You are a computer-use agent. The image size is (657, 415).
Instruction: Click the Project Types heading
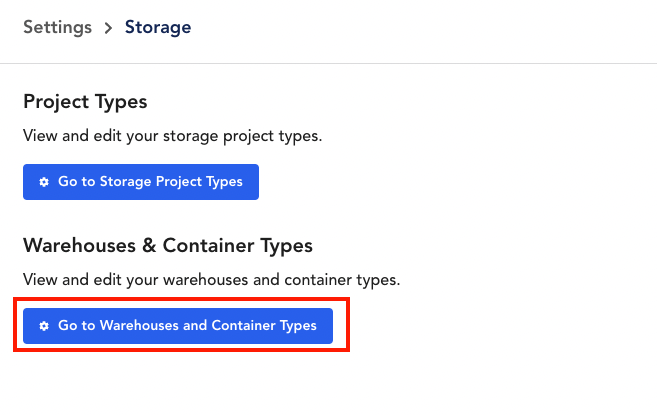(85, 102)
